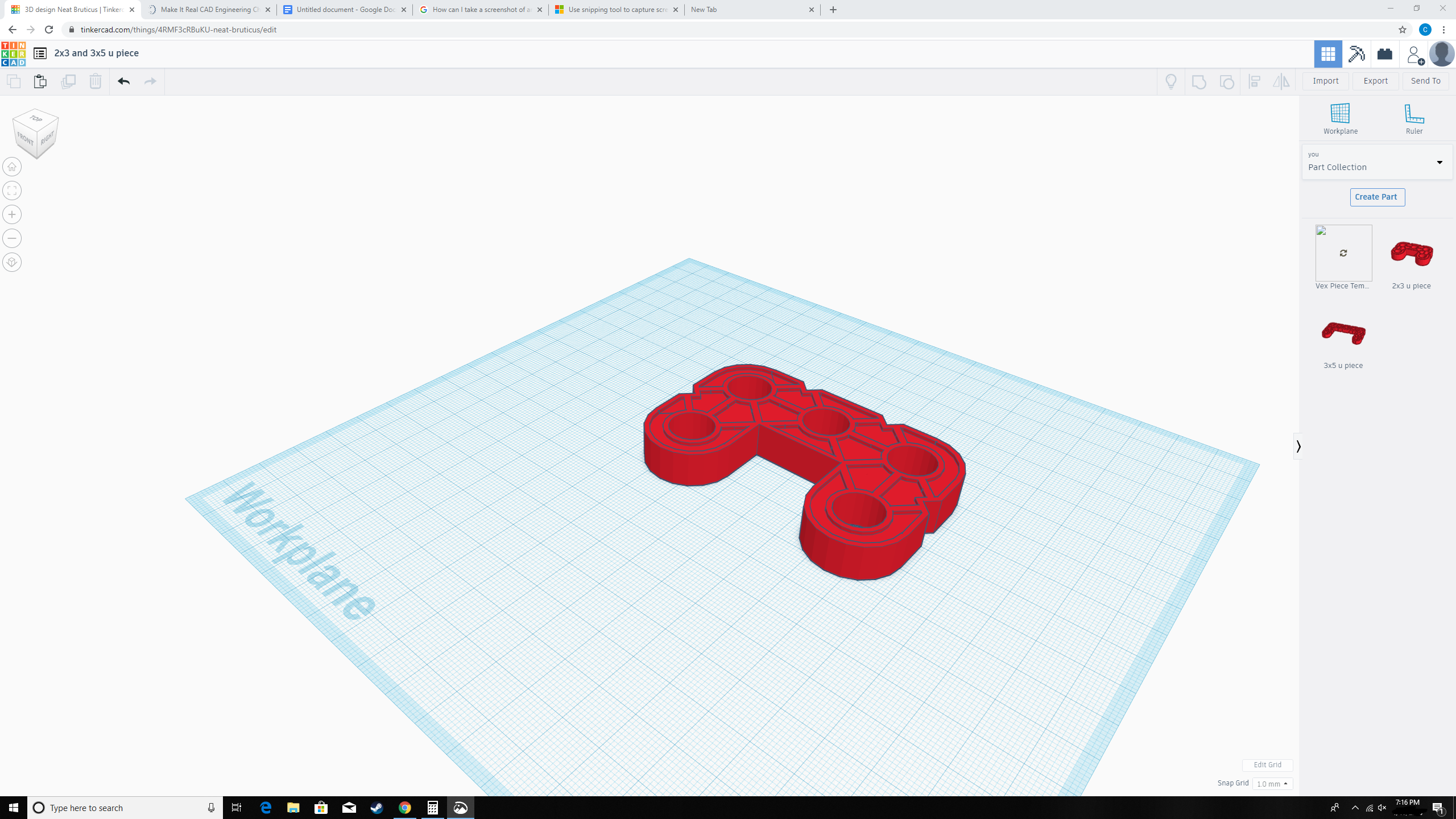
Task: Open the Windows notification center
Action: tap(1438, 808)
